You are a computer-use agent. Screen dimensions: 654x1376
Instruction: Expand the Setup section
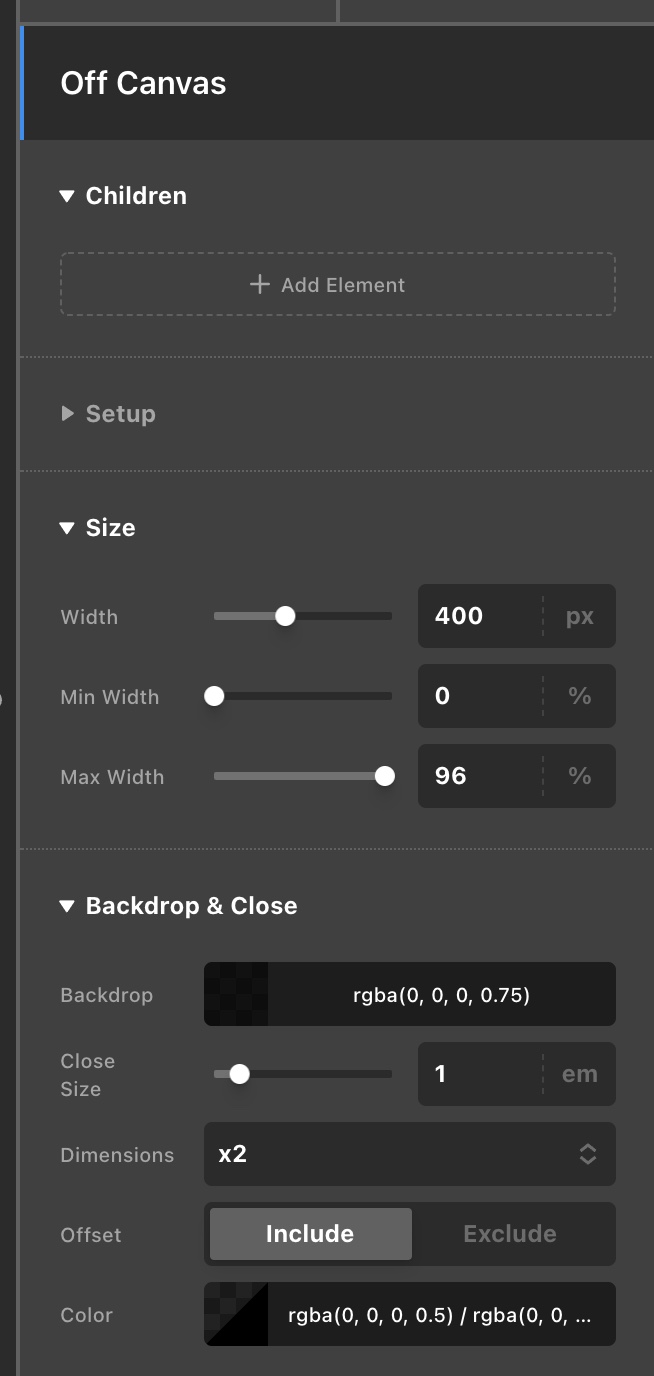click(x=108, y=414)
